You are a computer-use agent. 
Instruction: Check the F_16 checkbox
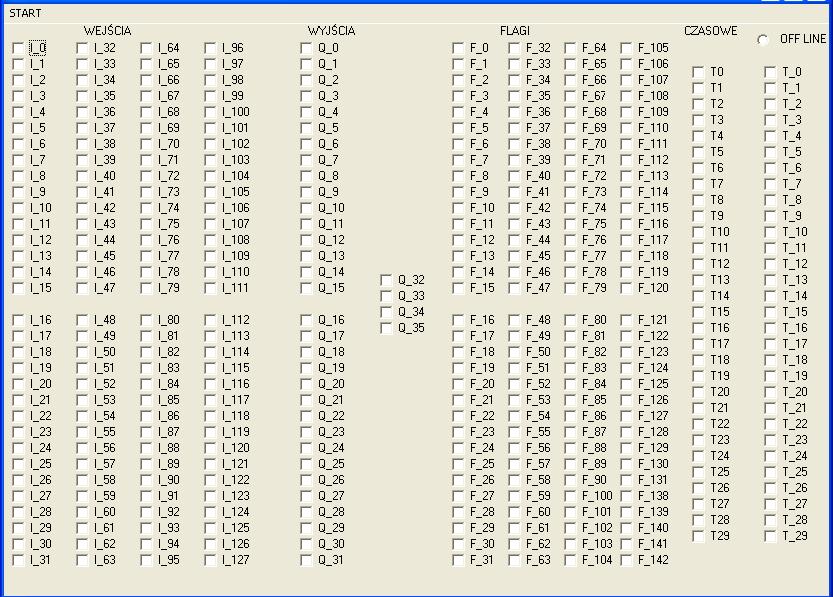[458, 320]
